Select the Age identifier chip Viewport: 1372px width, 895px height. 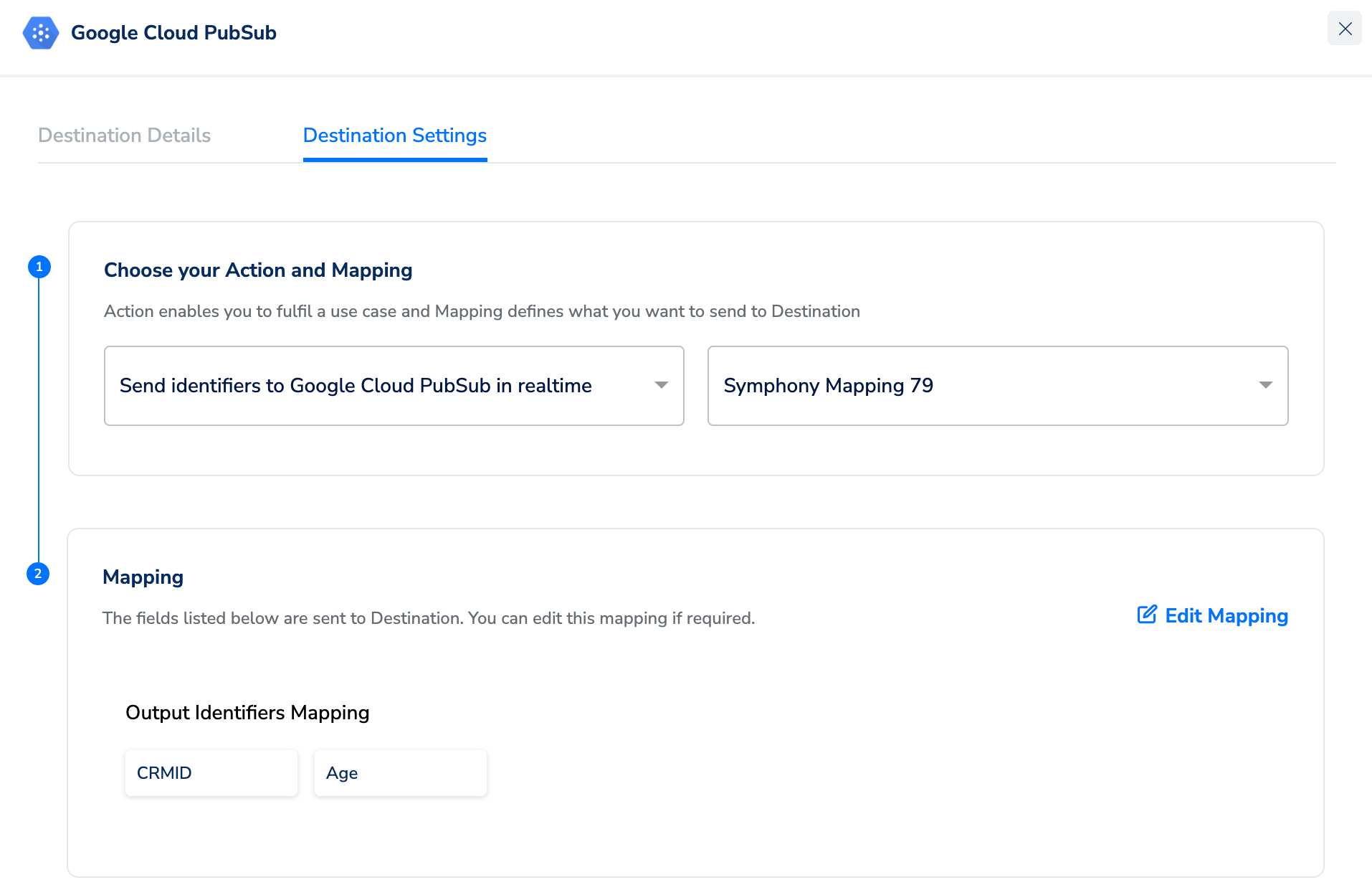click(401, 773)
